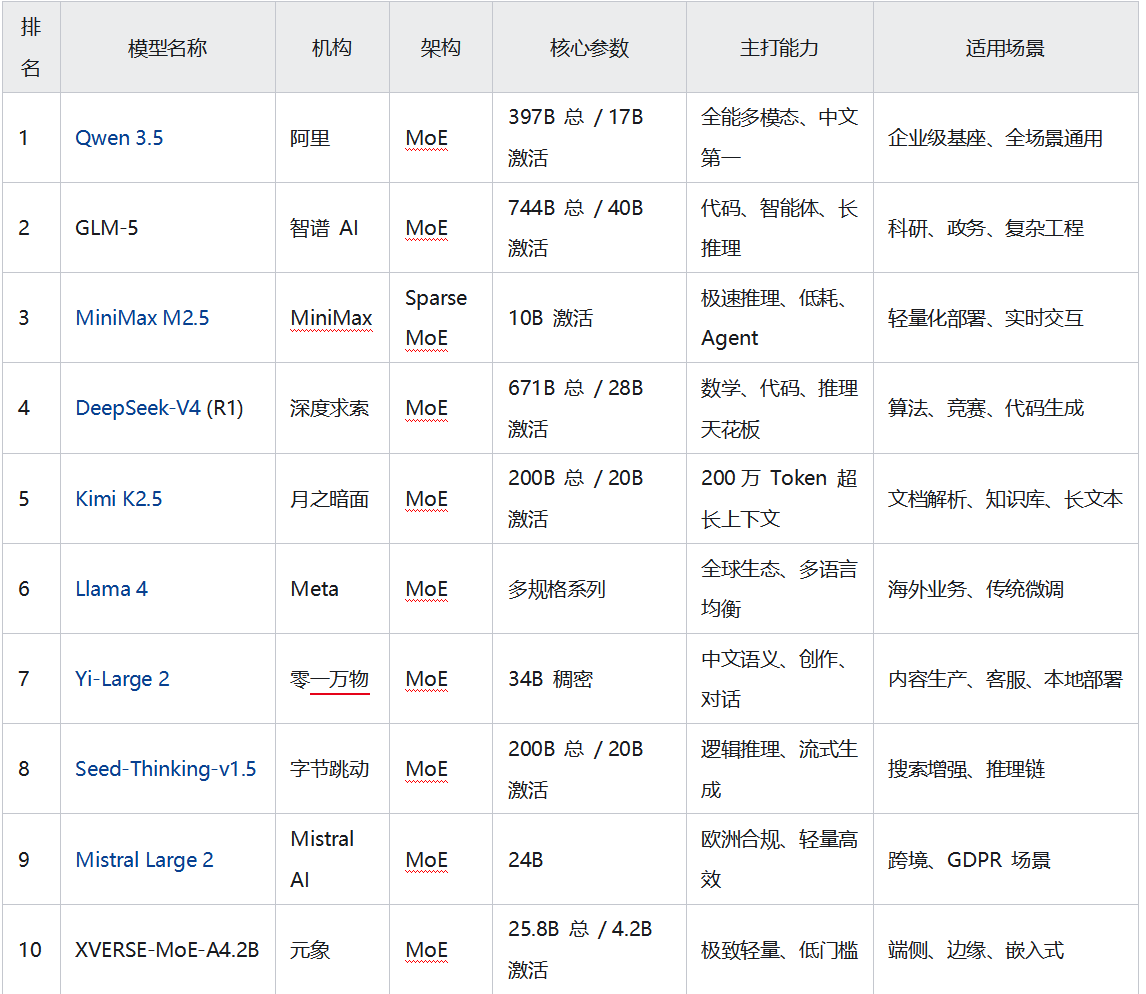The image size is (1146, 994).
Task: Click the 海外业务、传统微调 cell
Action: click(1006, 588)
